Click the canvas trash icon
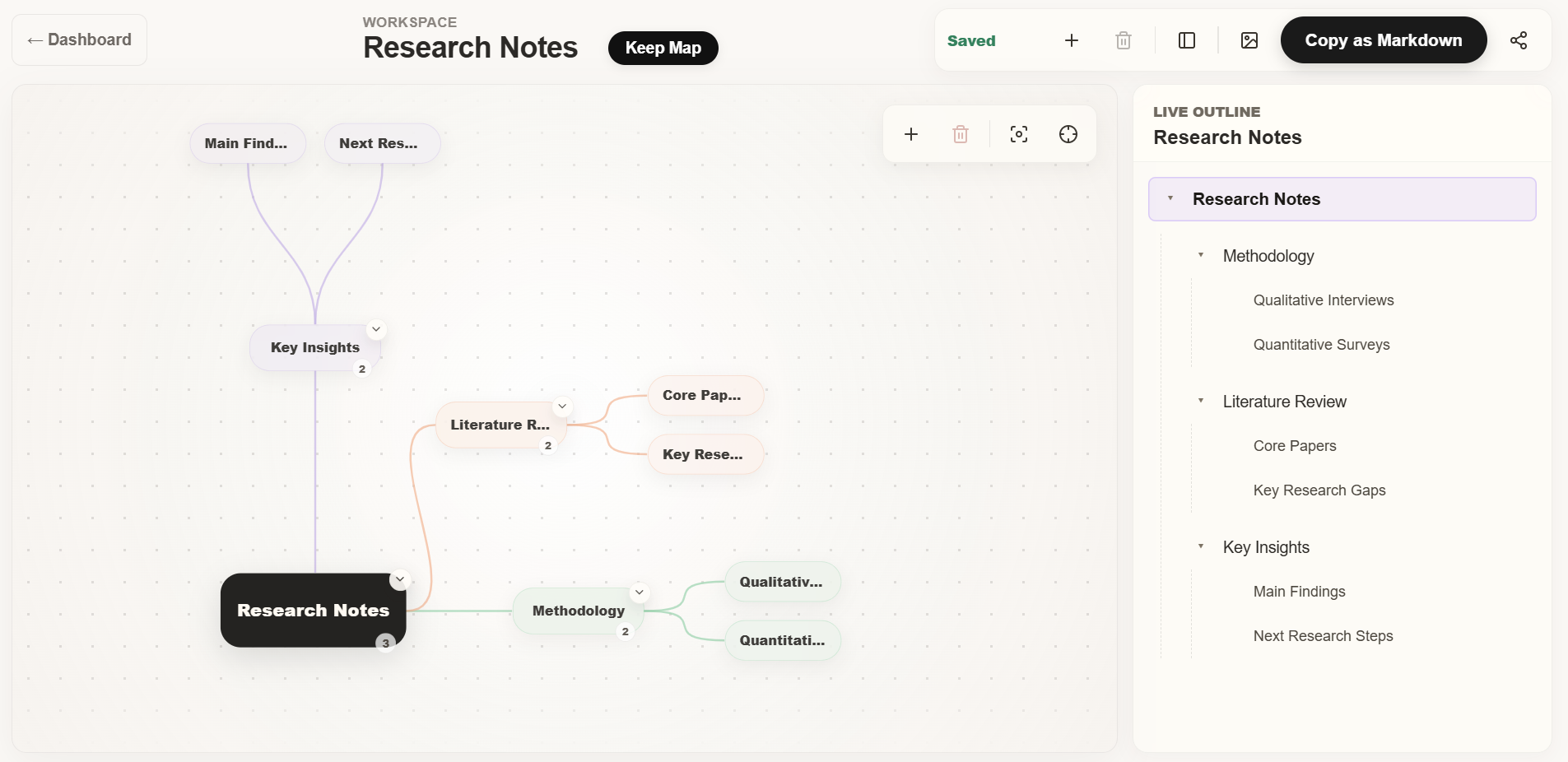The width and height of the screenshot is (1568, 762). pyautogui.click(x=960, y=134)
